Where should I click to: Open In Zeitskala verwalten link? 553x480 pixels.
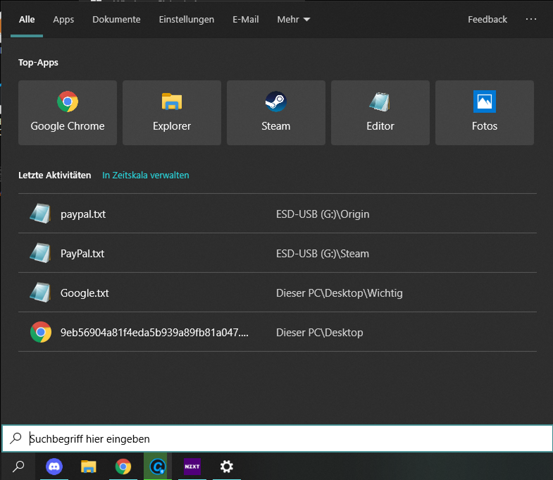pyautogui.click(x=146, y=175)
